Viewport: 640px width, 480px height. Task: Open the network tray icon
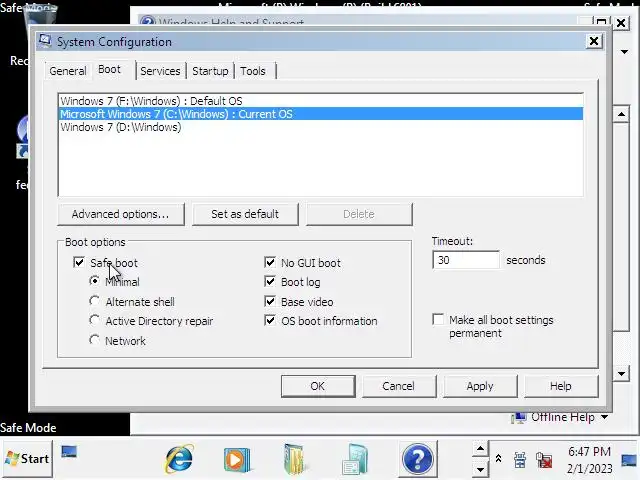point(520,460)
